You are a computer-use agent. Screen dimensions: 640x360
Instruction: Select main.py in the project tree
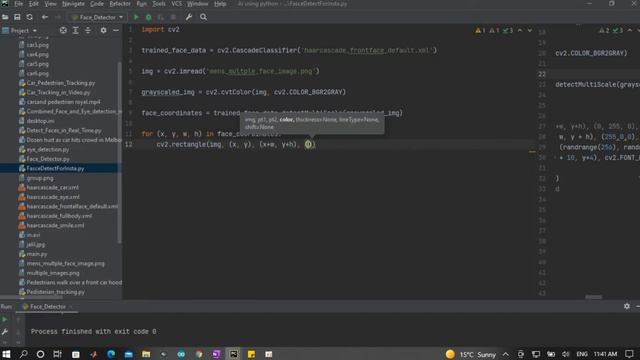(37, 254)
